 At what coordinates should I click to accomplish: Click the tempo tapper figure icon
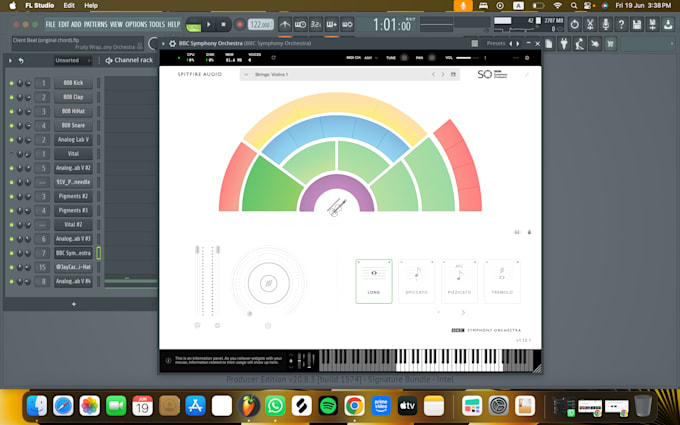pos(579,43)
